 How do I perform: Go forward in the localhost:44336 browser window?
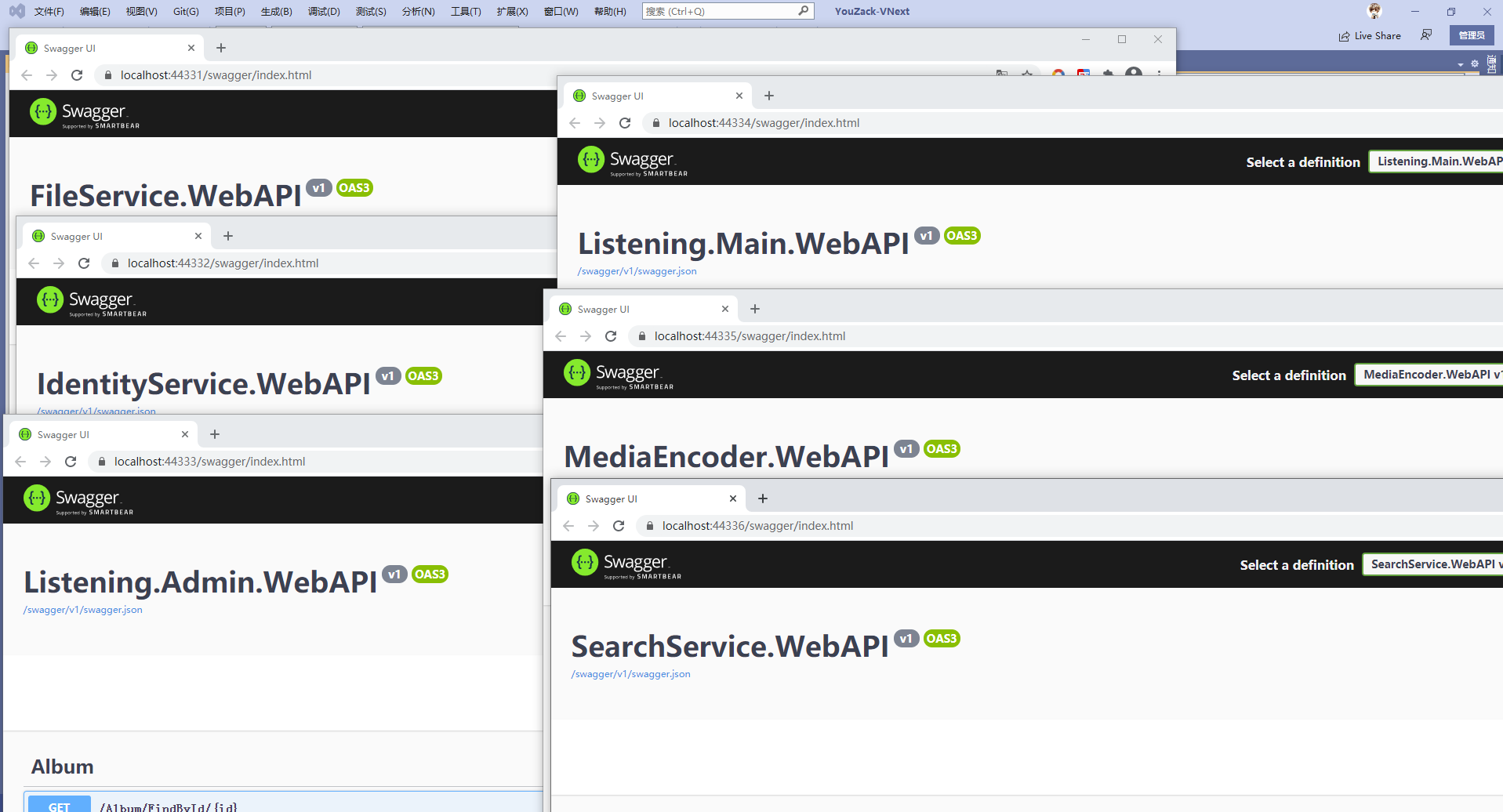pyautogui.click(x=594, y=526)
